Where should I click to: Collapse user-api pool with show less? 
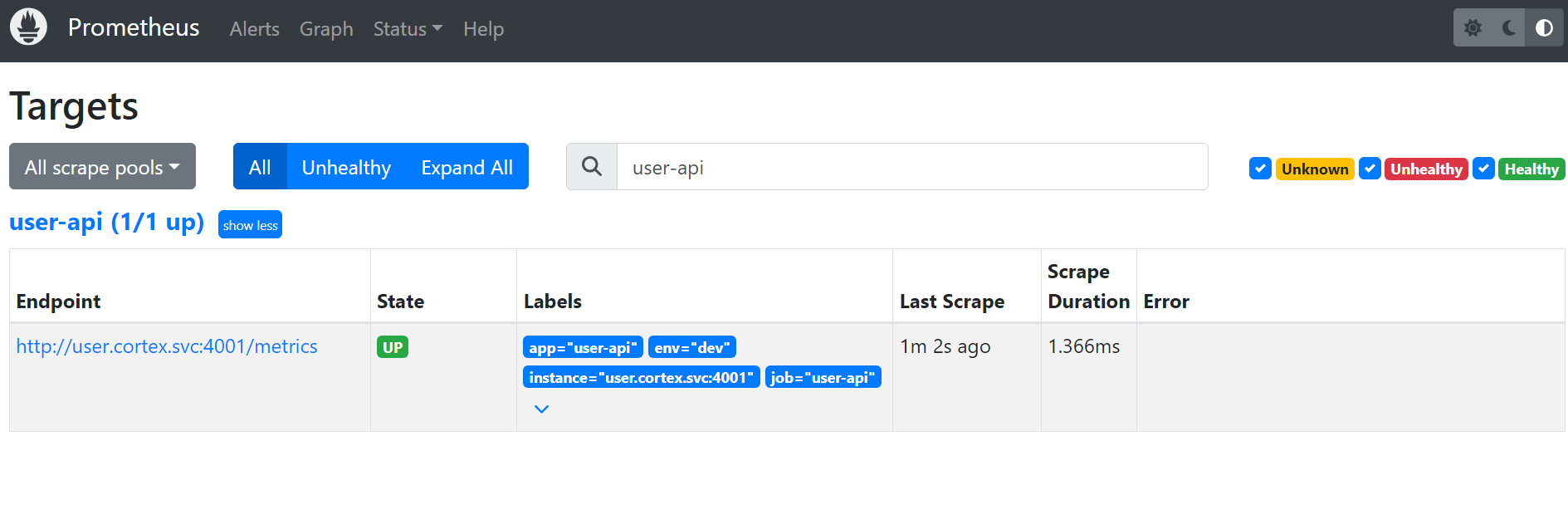[250, 225]
